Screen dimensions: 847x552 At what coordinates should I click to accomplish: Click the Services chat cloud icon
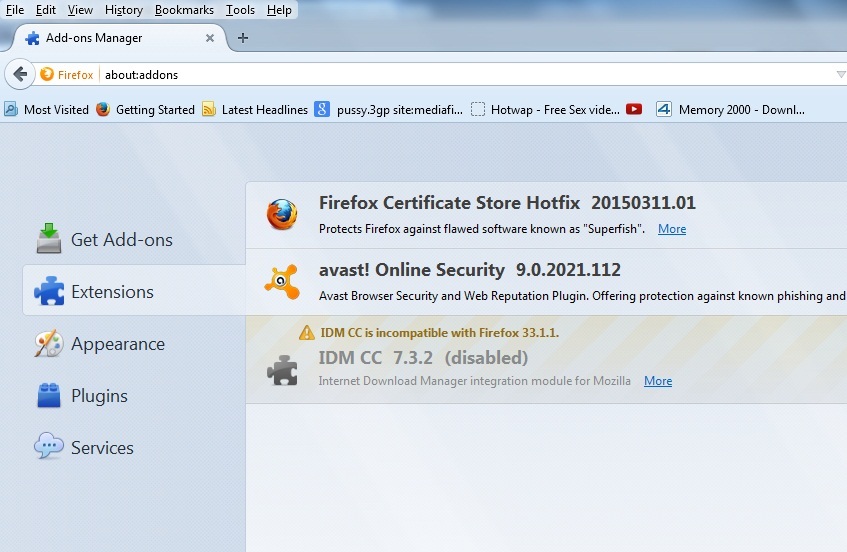[49, 446]
